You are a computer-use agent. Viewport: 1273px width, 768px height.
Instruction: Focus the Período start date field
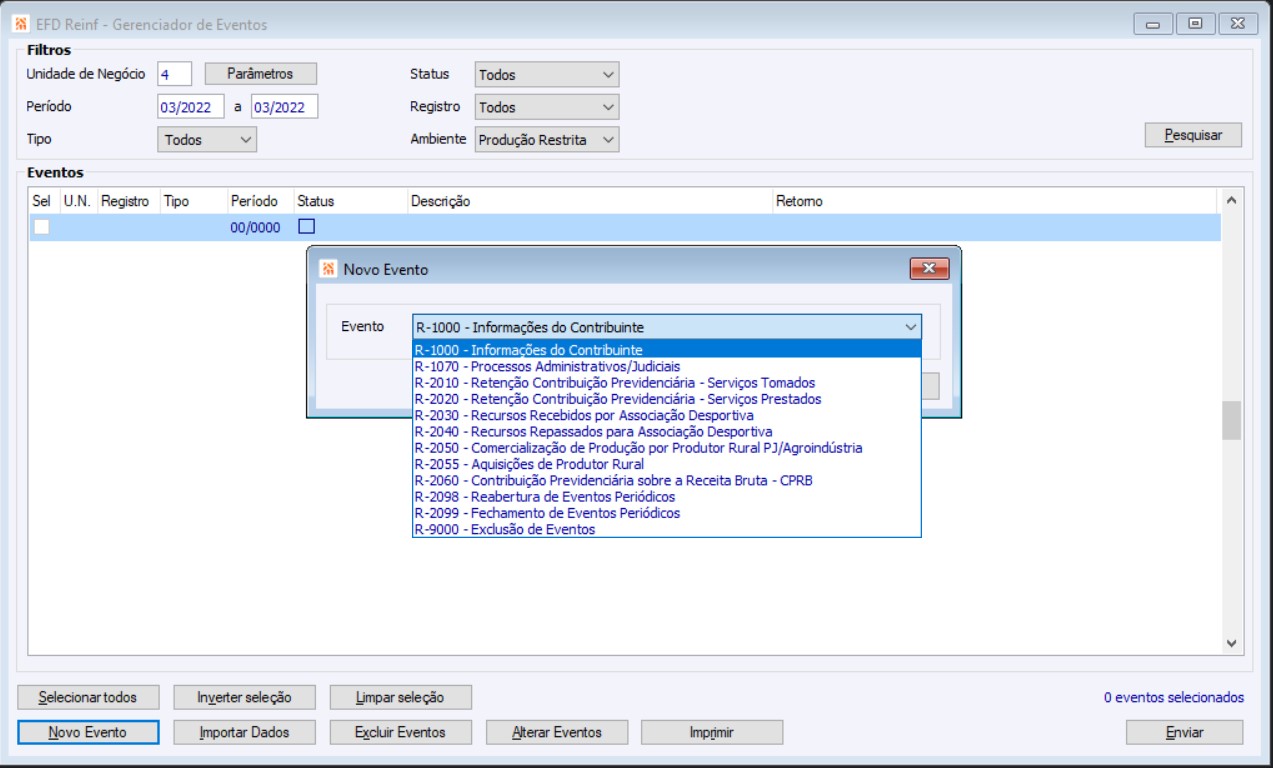[x=191, y=107]
